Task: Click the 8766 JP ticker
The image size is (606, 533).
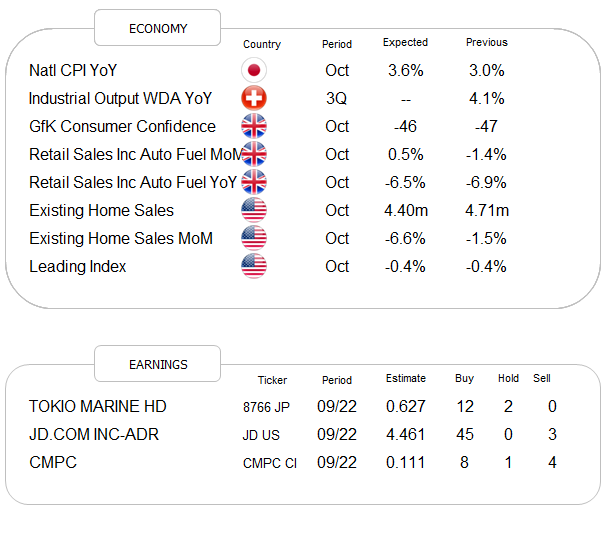Action: pyautogui.click(x=266, y=407)
